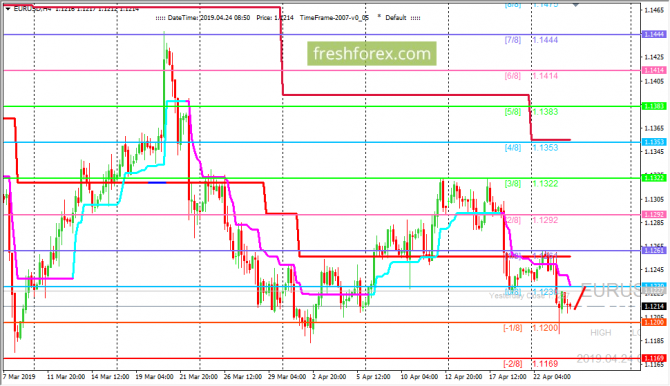Viewport: 670px width, 386px height.
Task: Click the 19 Mar 04:00 time axis label
Action: 154,377
